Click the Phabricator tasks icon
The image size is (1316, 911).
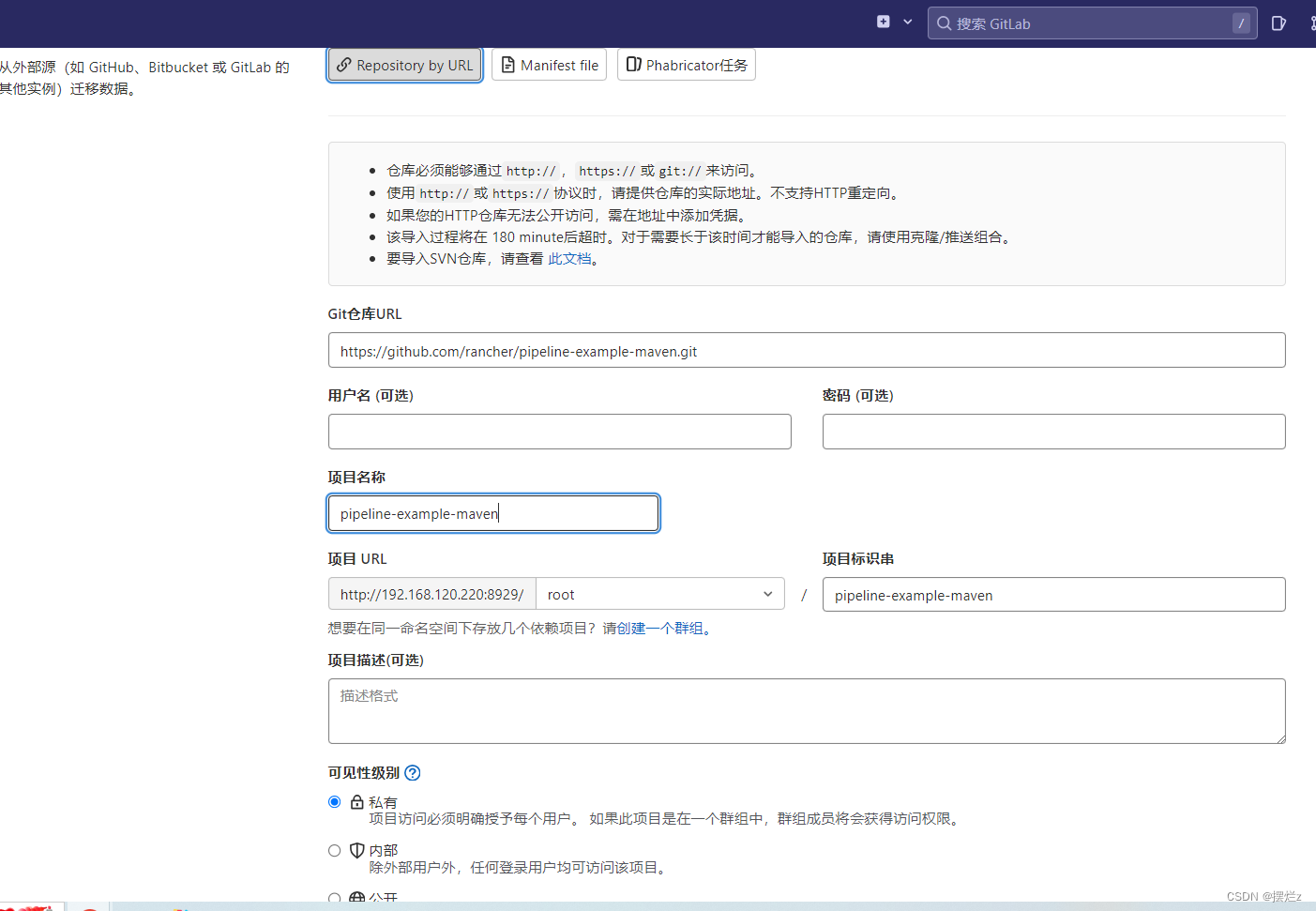point(634,64)
